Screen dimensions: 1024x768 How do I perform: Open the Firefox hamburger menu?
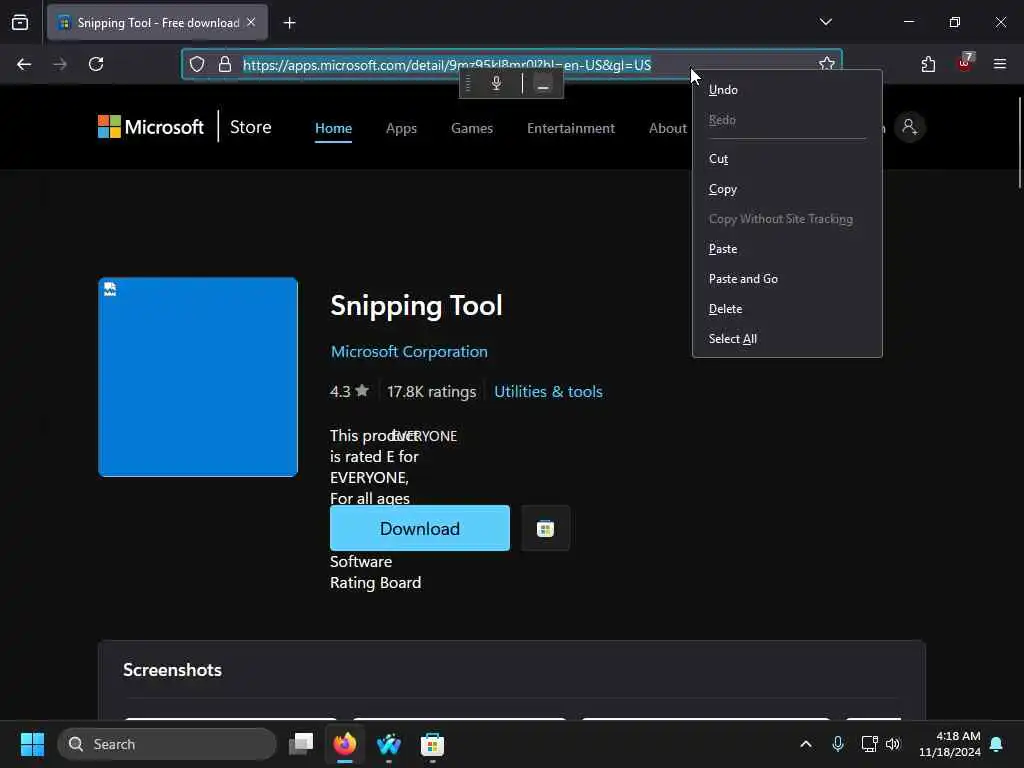(1000, 64)
